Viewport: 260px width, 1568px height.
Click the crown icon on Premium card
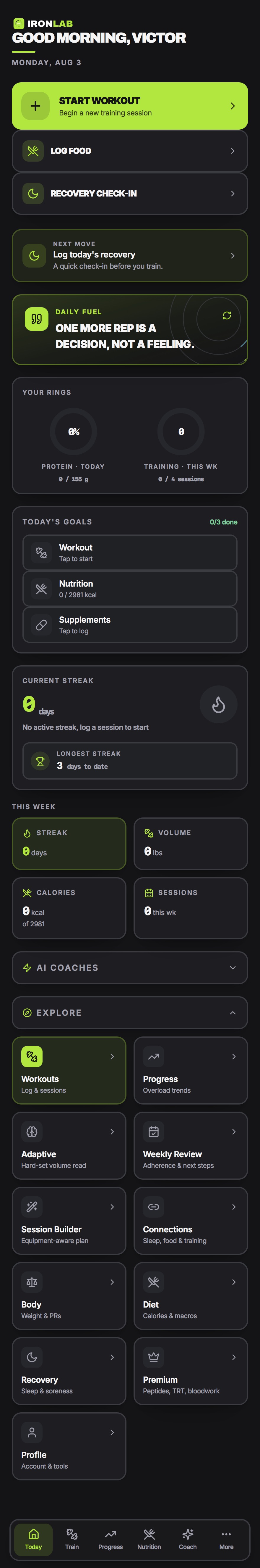click(154, 1357)
